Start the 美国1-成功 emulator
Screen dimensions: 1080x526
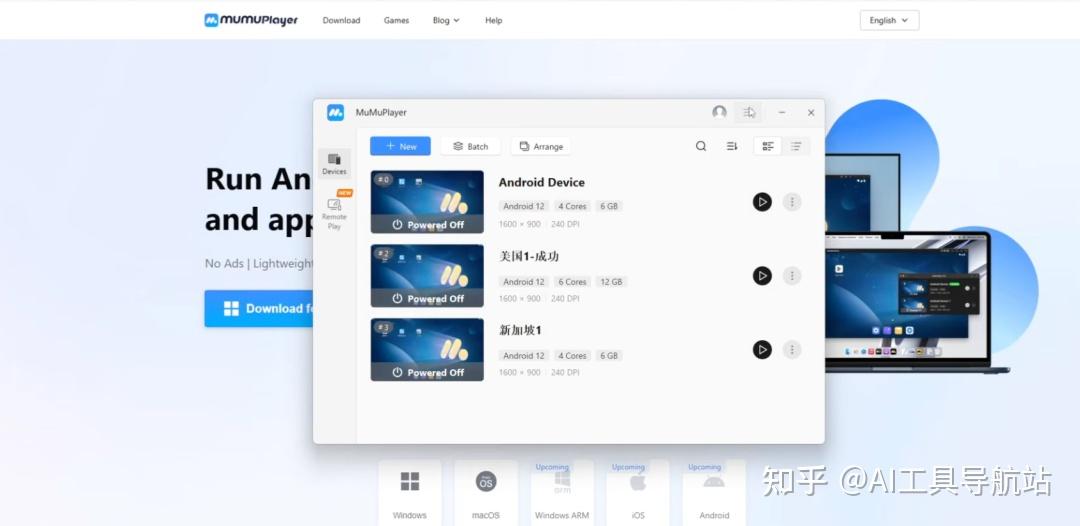[762, 275]
